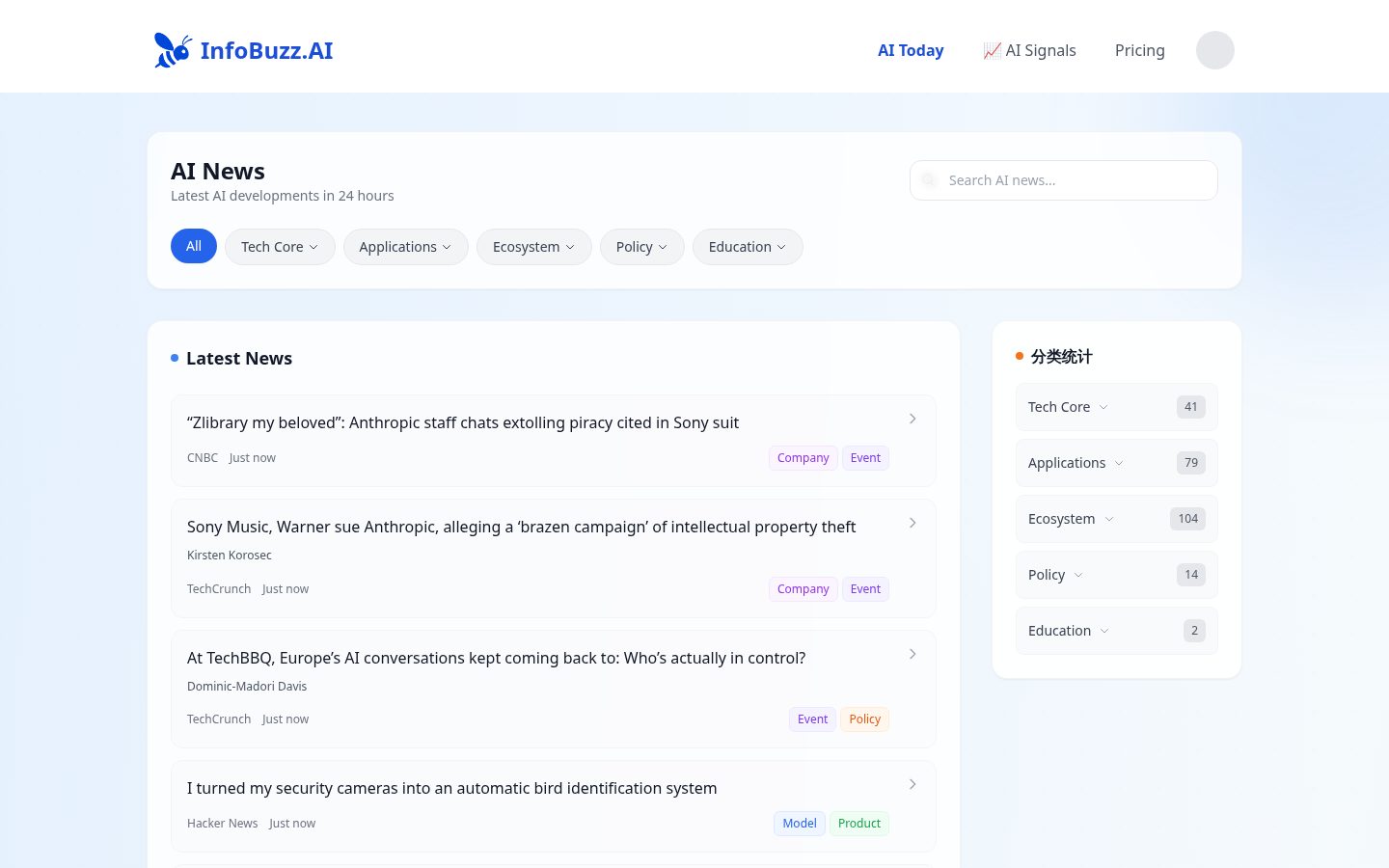Image resolution: width=1389 pixels, height=868 pixels.
Task: Click the Company tag on Sony Music article
Action: point(803,589)
